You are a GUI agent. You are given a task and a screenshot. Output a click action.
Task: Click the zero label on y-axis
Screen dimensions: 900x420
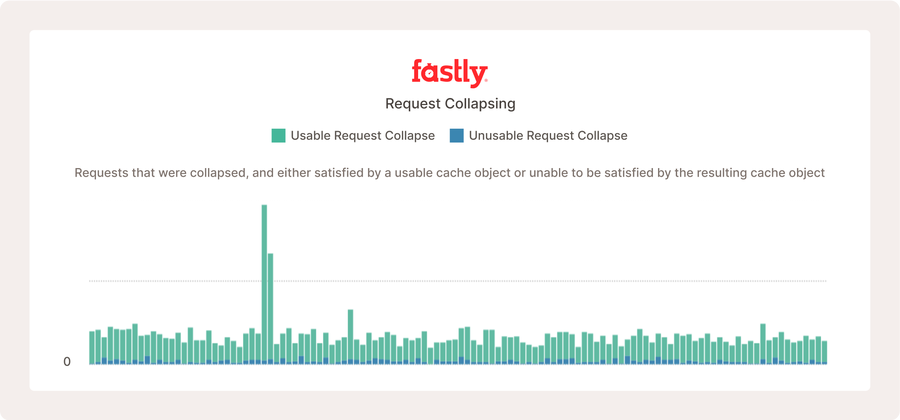coord(67,362)
